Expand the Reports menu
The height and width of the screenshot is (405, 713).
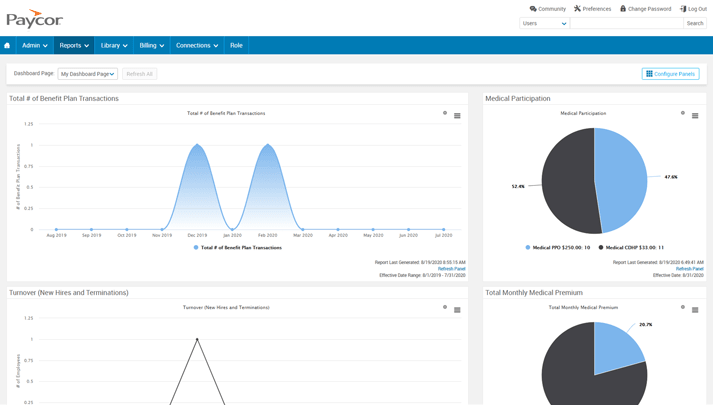(74, 45)
